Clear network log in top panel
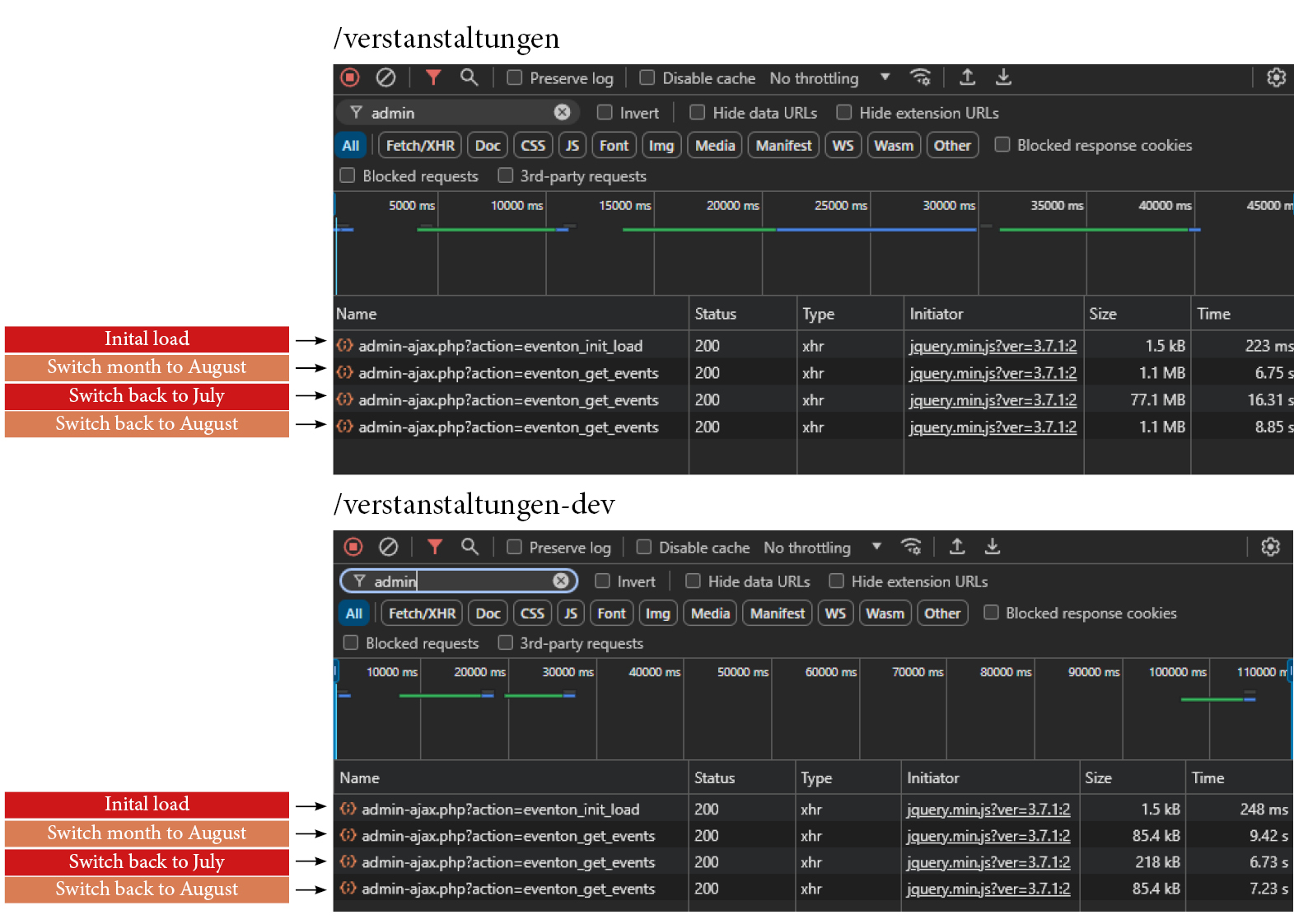The height and width of the screenshot is (924, 1294). click(x=385, y=77)
